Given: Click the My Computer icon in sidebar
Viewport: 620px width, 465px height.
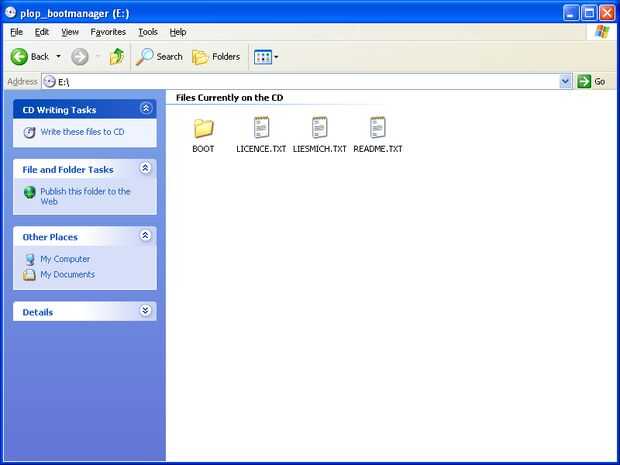Looking at the screenshot, I should [30, 259].
